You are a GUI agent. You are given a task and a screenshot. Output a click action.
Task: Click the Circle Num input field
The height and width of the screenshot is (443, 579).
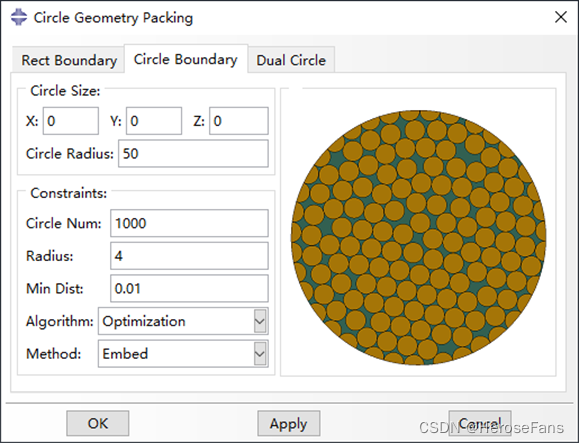coord(189,223)
